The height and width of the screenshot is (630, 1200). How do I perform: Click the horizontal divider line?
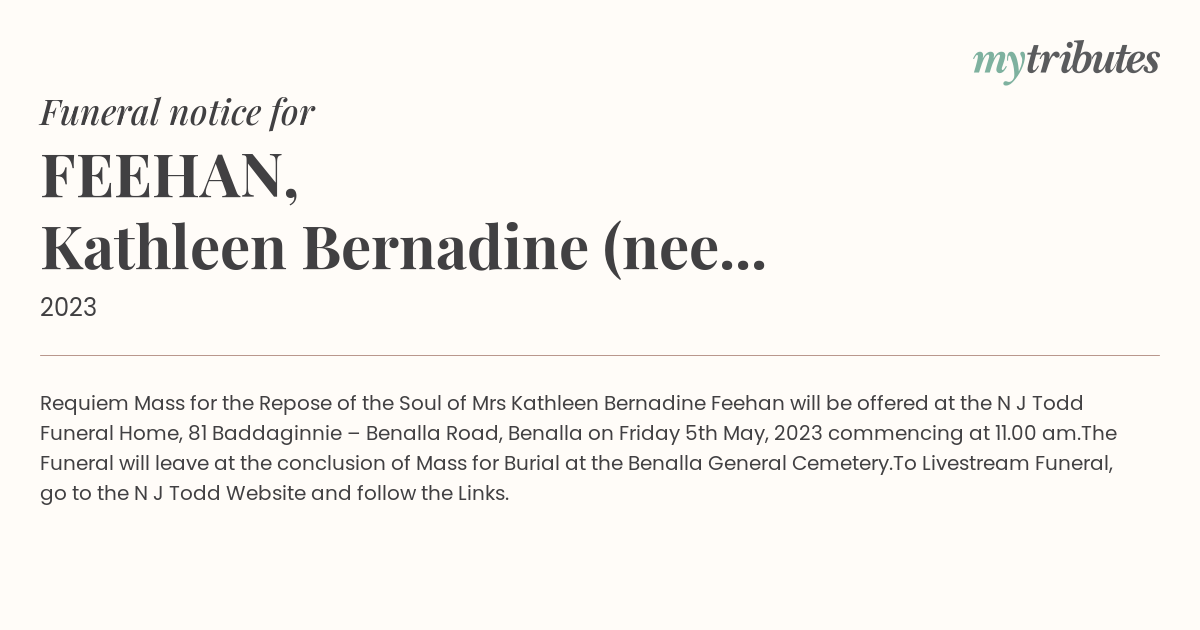pos(600,355)
